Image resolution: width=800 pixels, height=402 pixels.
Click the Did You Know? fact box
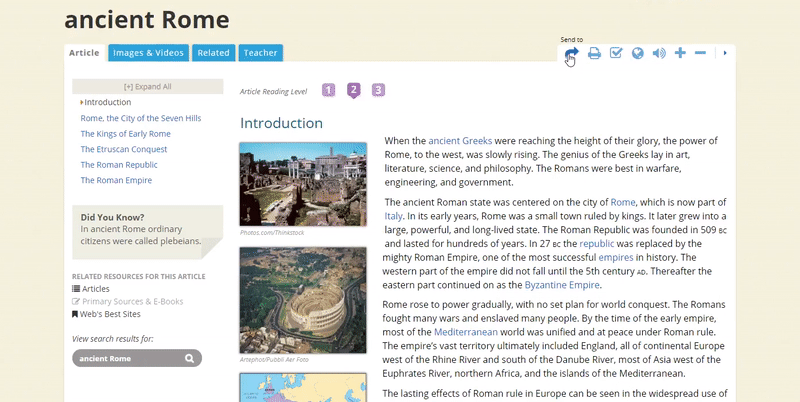147,232
